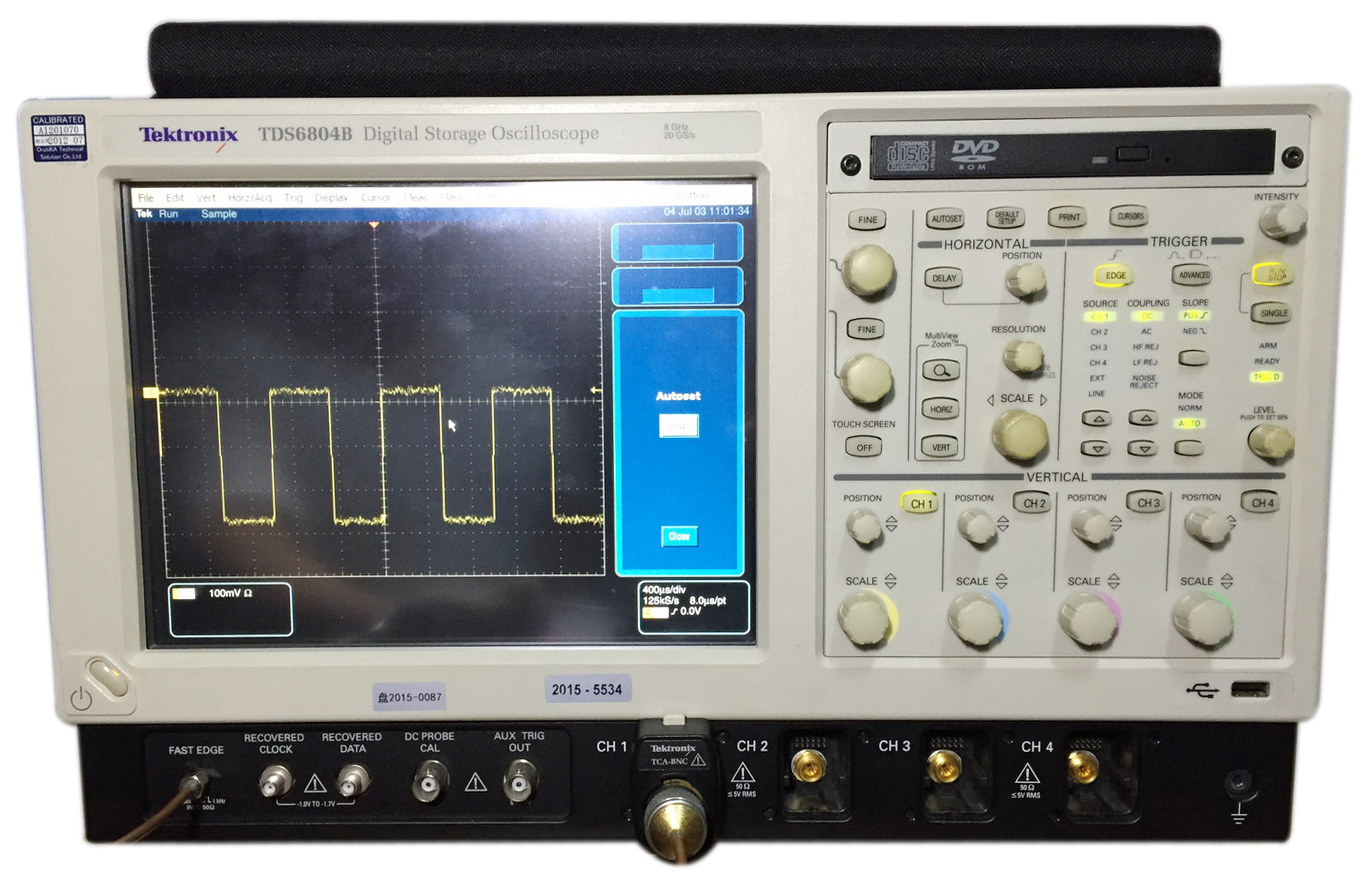Viewport: 1364px width, 877px height.
Task: Click the horizontal SCALE knob
Action: [1019, 435]
